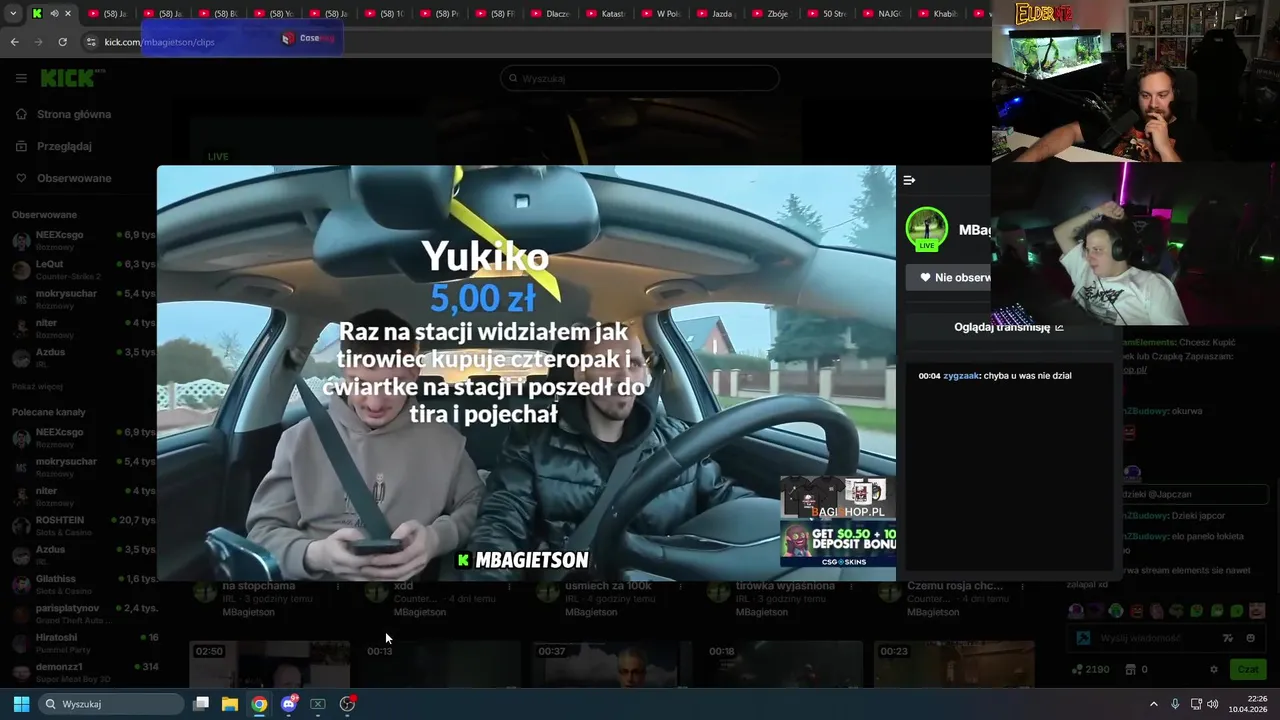1280x720 pixels.
Task: Open the Windows Start menu
Action: [x=21, y=704]
